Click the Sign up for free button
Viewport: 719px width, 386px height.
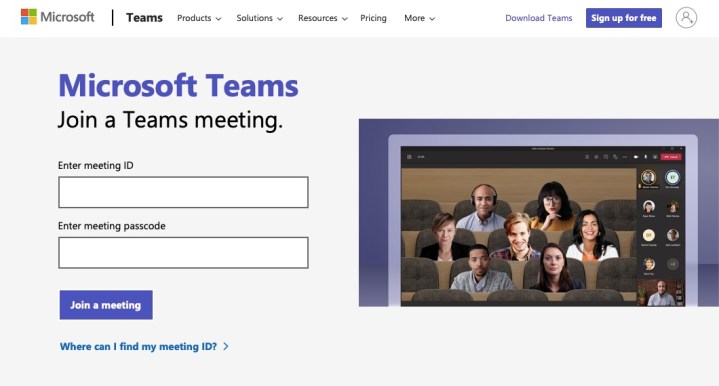coord(624,18)
